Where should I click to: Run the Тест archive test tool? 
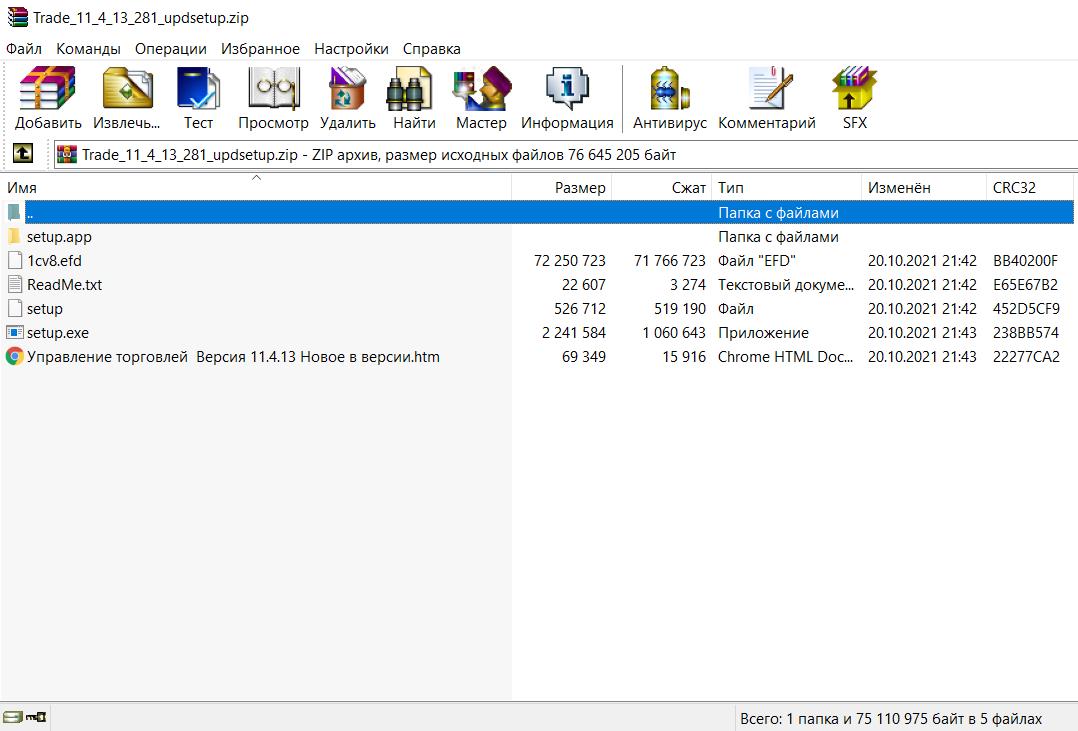(198, 98)
